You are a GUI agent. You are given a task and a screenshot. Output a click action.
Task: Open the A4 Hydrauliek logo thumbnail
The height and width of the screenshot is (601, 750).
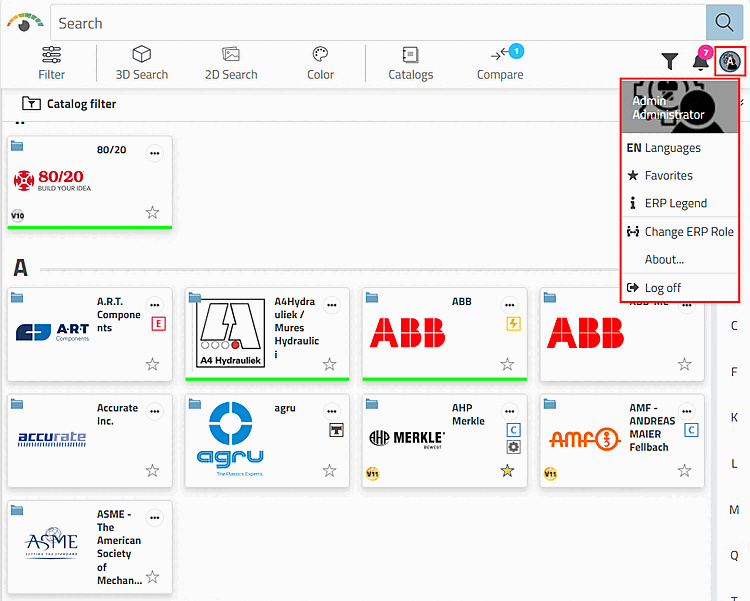coord(231,334)
